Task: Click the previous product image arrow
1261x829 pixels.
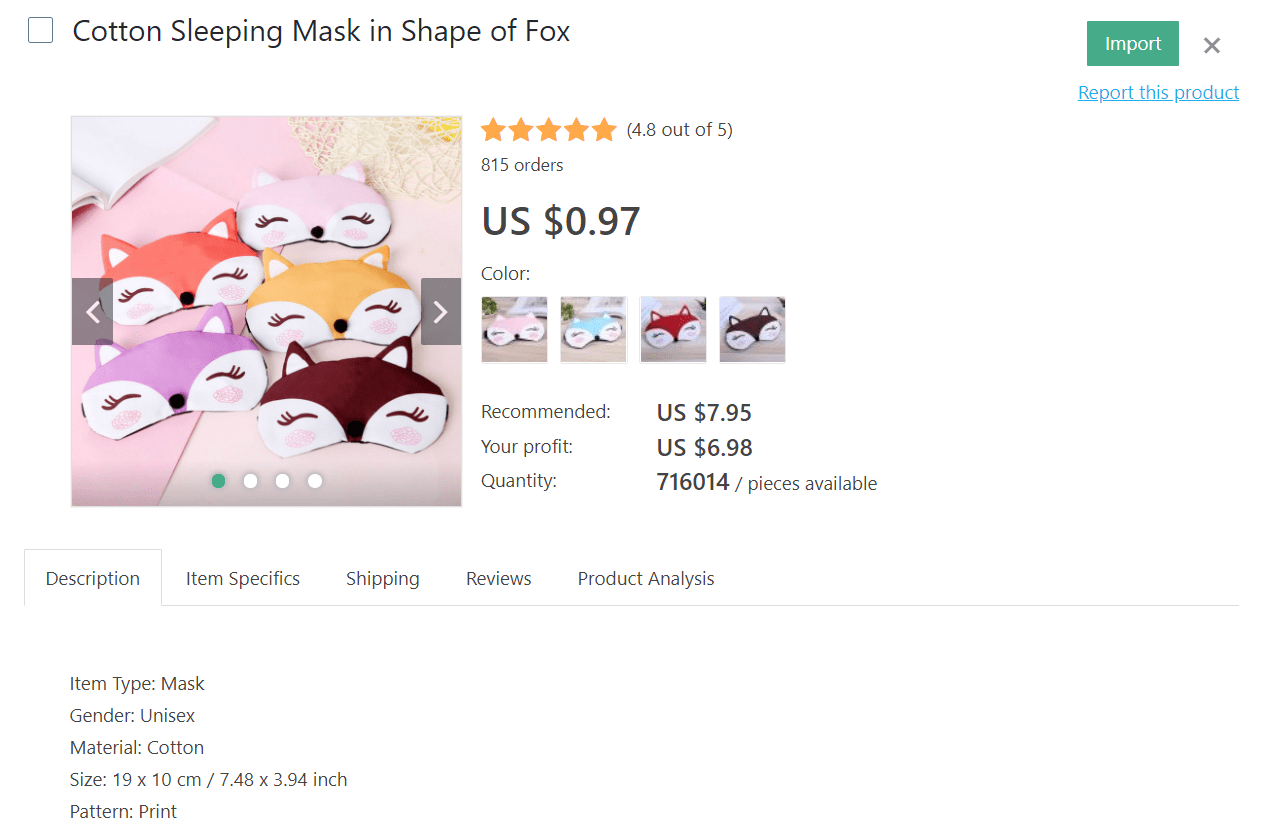Action: 92,311
